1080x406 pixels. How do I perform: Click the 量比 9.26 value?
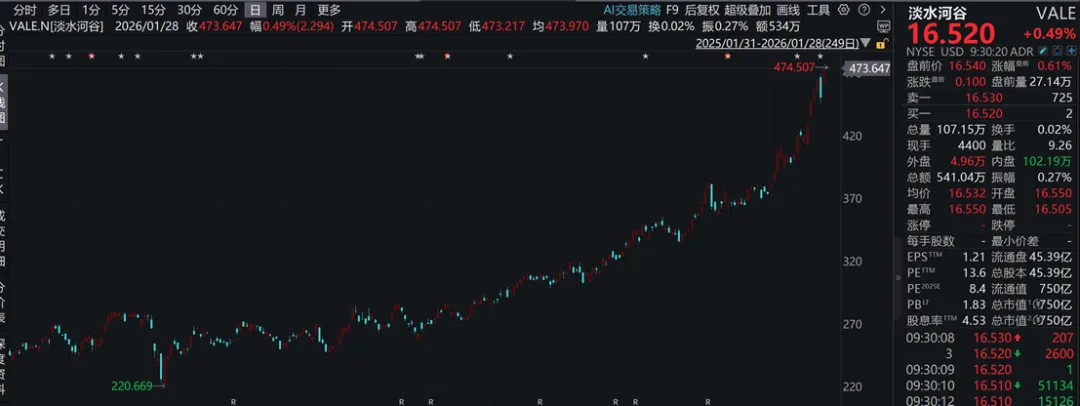pyautogui.click(x=1061, y=145)
